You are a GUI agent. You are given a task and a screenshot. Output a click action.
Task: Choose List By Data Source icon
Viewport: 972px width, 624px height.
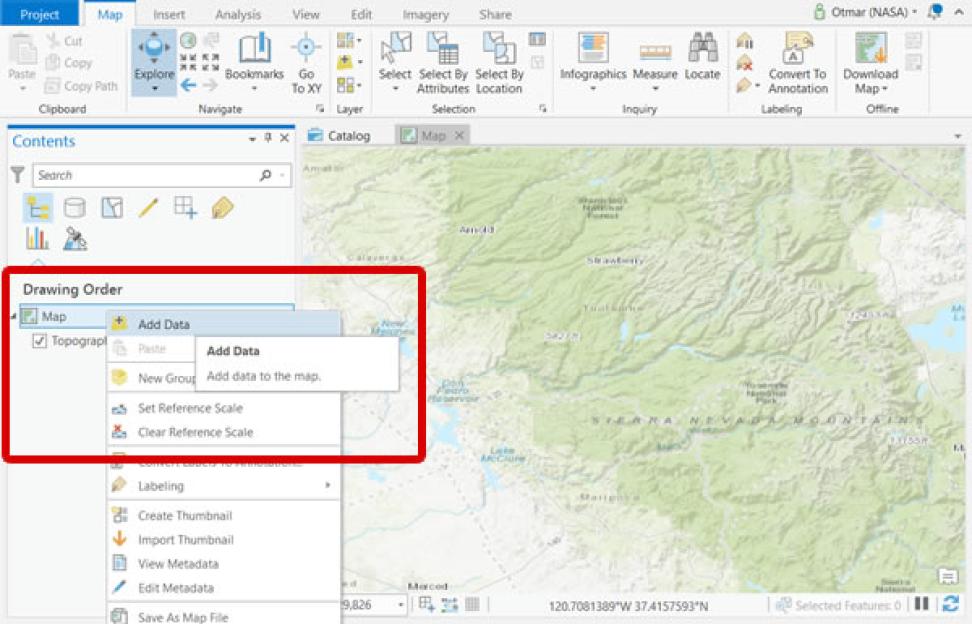pyautogui.click(x=74, y=208)
